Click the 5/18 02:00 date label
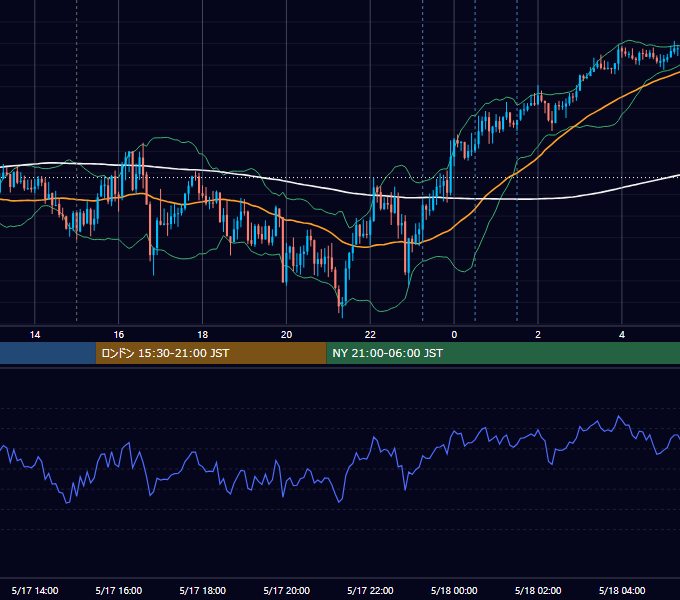 [538, 590]
